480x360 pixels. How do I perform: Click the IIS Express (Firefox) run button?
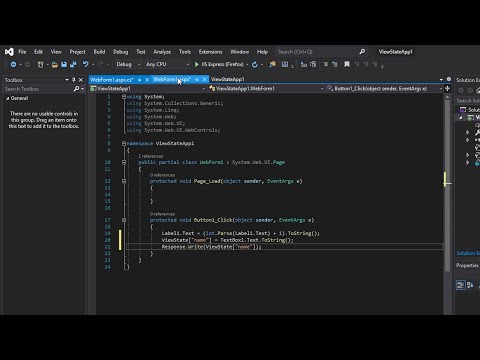point(219,64)
